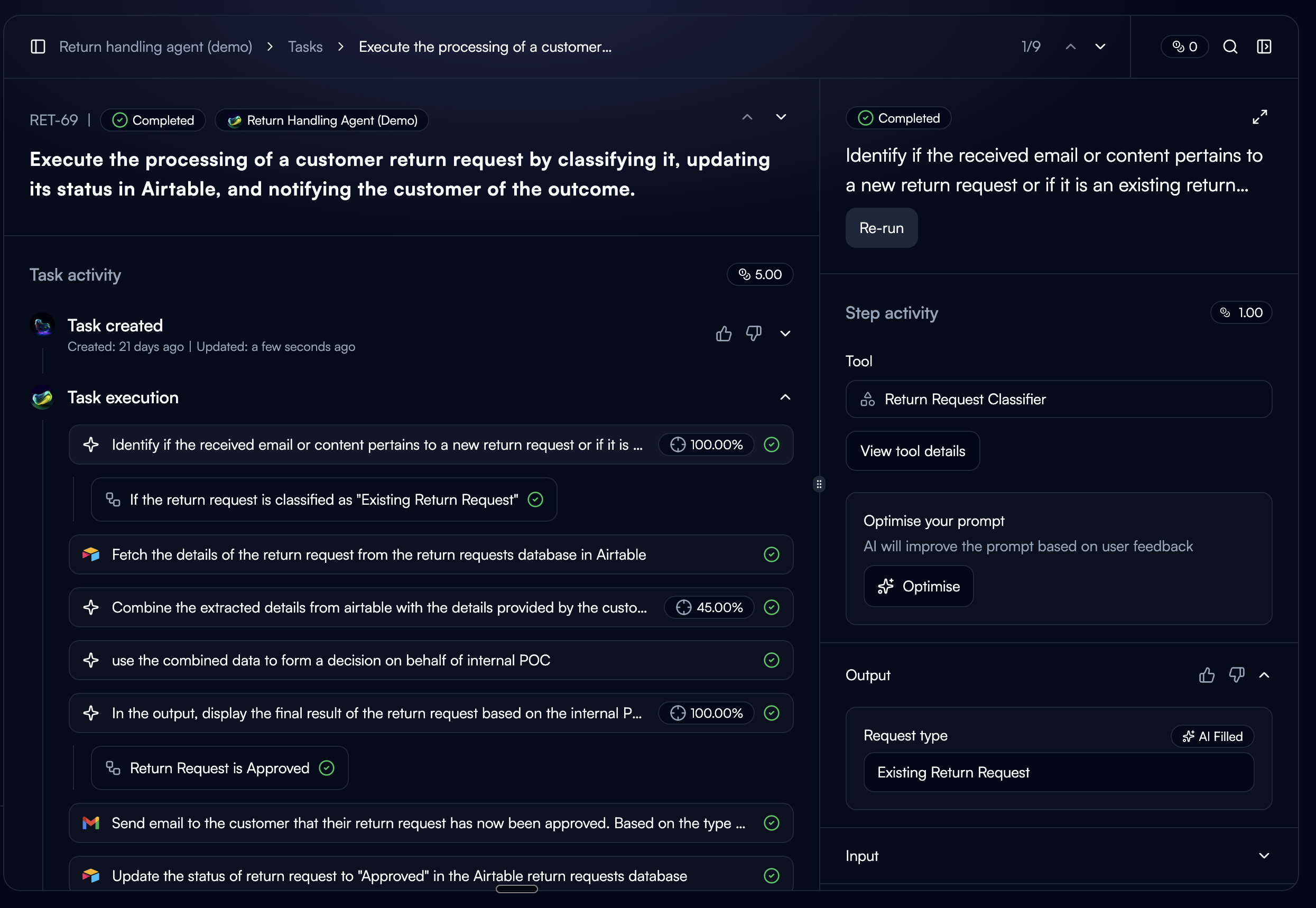The image size is (1316, 908).
Task: Go to the next task with the down chevron
Action: pos(1100,47)
